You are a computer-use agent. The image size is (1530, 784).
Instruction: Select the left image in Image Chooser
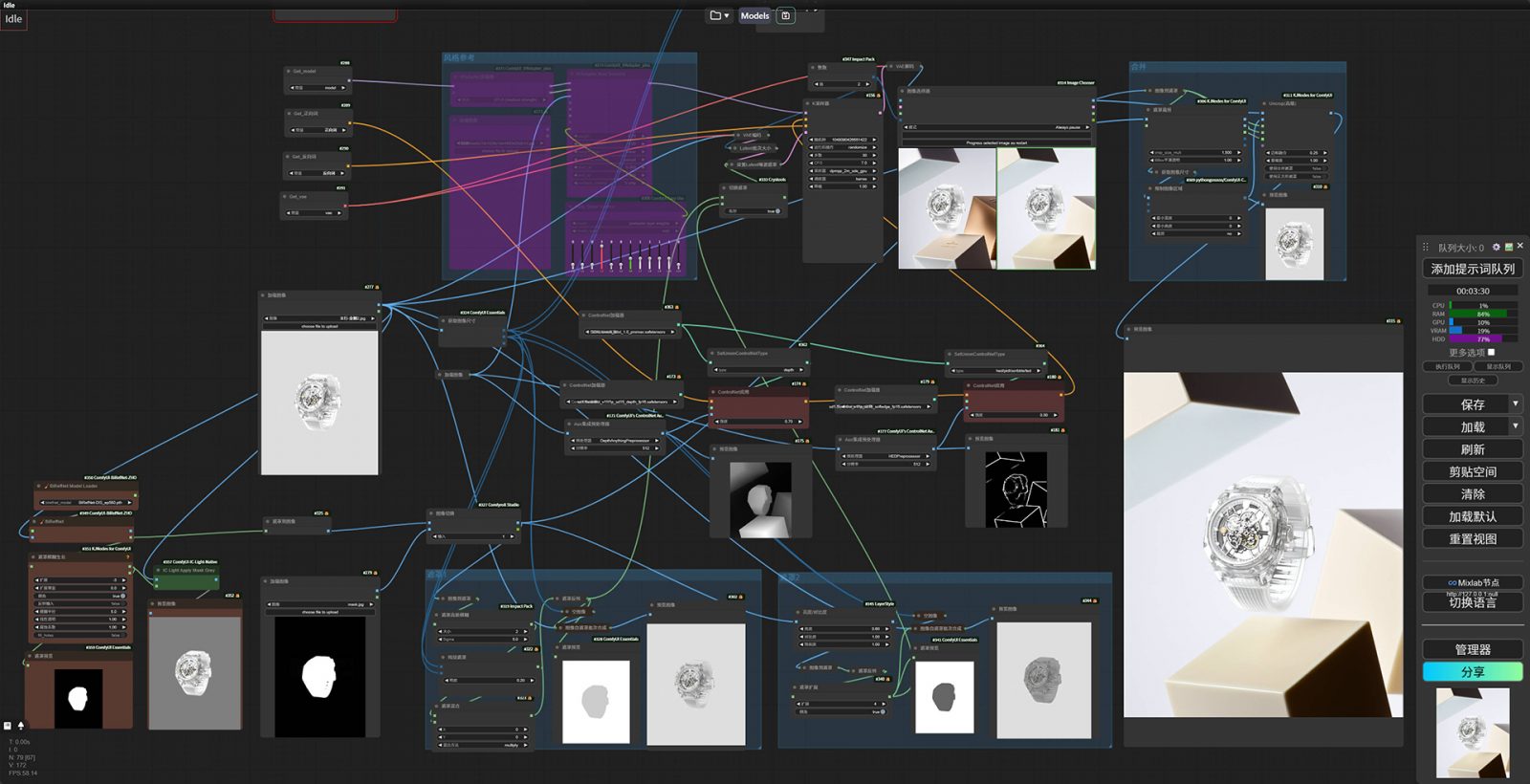pos(948,208)
